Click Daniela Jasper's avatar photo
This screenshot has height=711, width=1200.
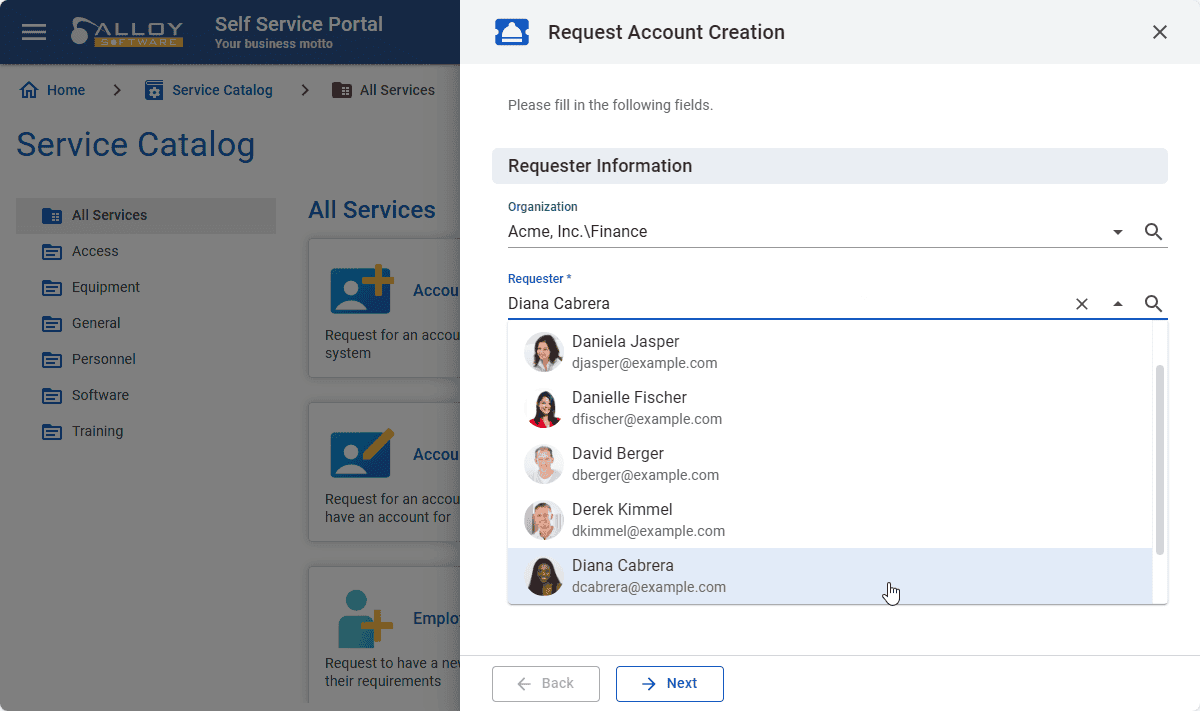(x=544, y=352)
